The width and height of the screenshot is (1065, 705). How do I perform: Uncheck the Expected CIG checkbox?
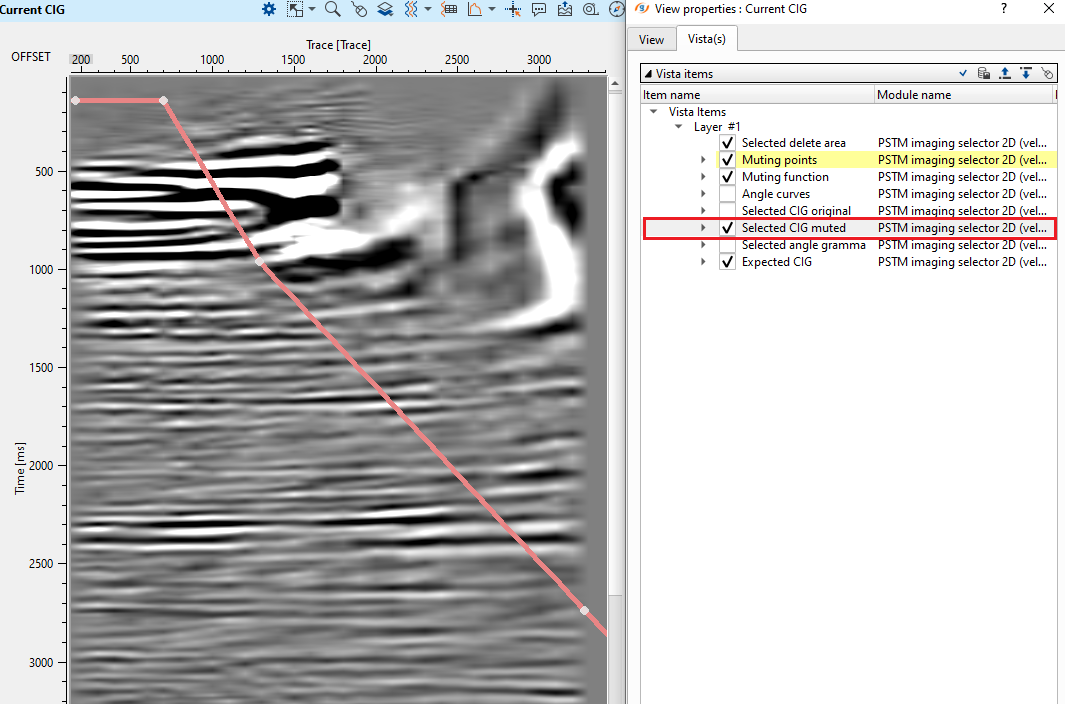coord(727,261)
